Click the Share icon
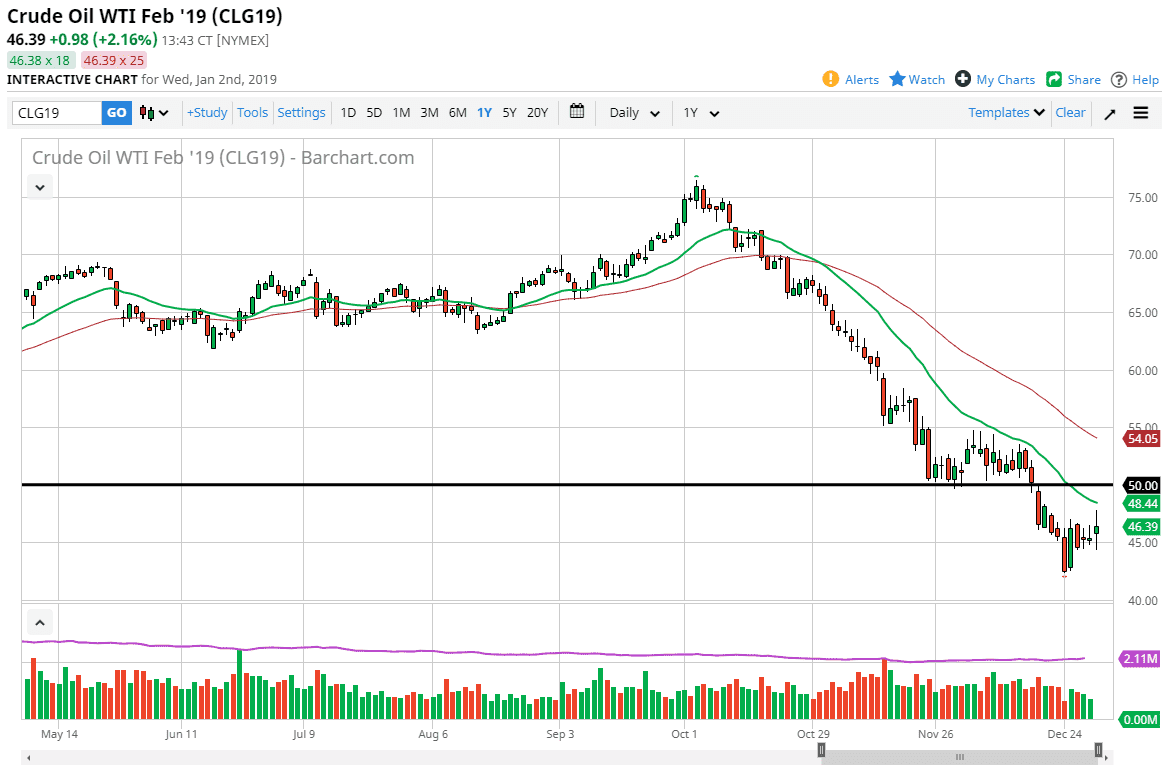This screenshot has height=773, width=1171. click(1054, 79)
